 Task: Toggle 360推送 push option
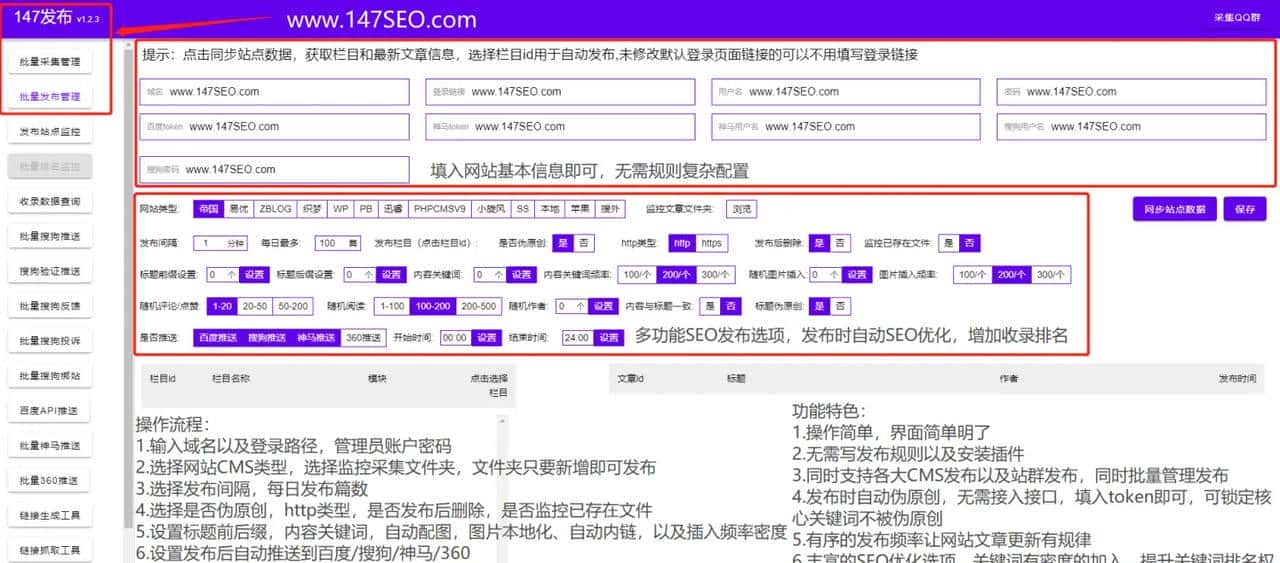(x=364, y=338)
